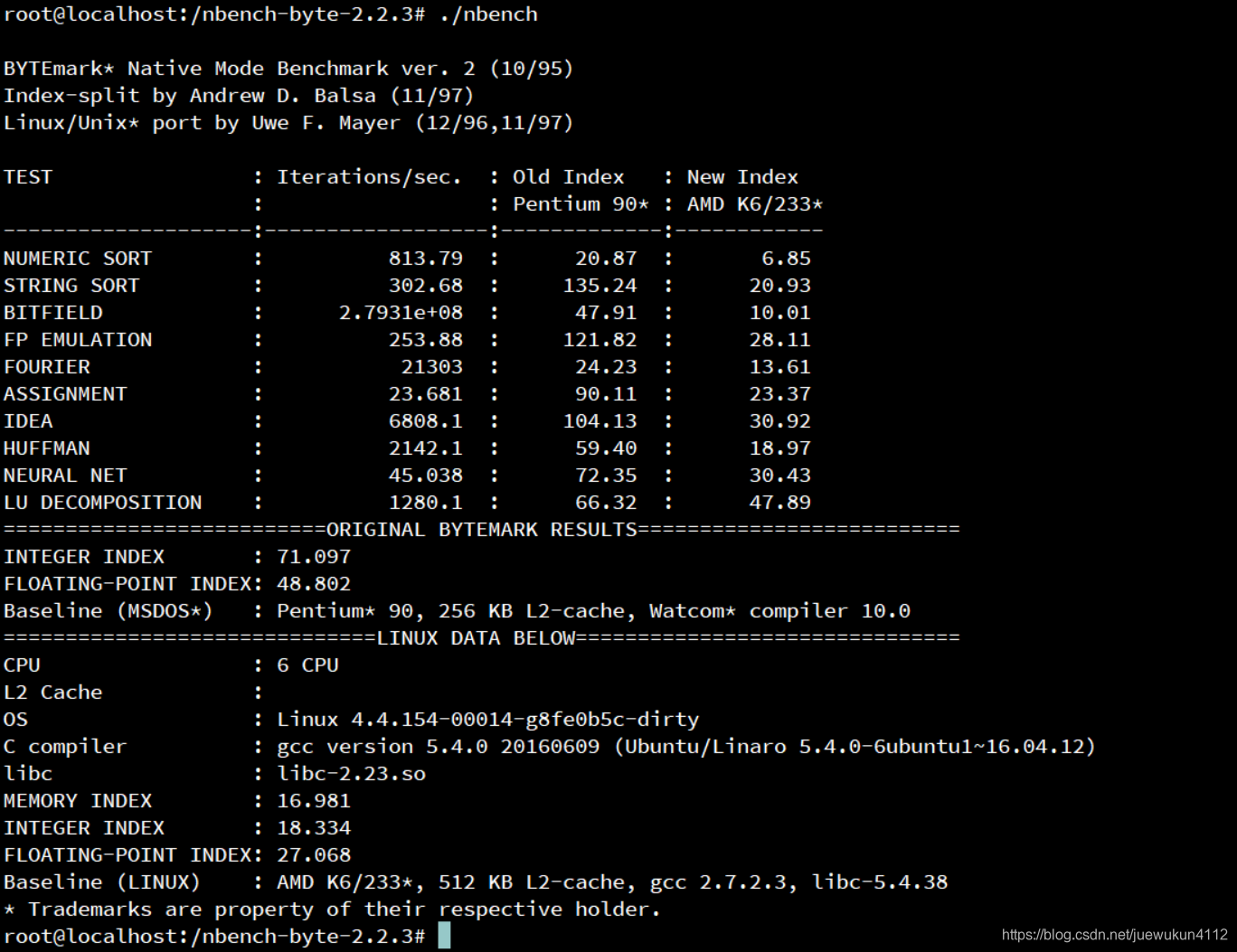Click the MEMORY INDEX value 16.981
Screen dimensions: 1237x952
314,801
